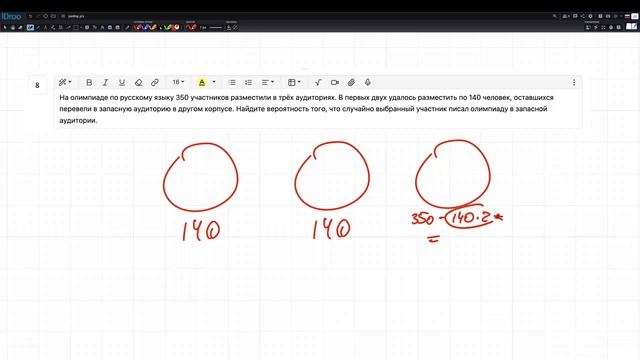
Task: Select the eraser tool in top toolbar
Action: (x=20, y=27)
